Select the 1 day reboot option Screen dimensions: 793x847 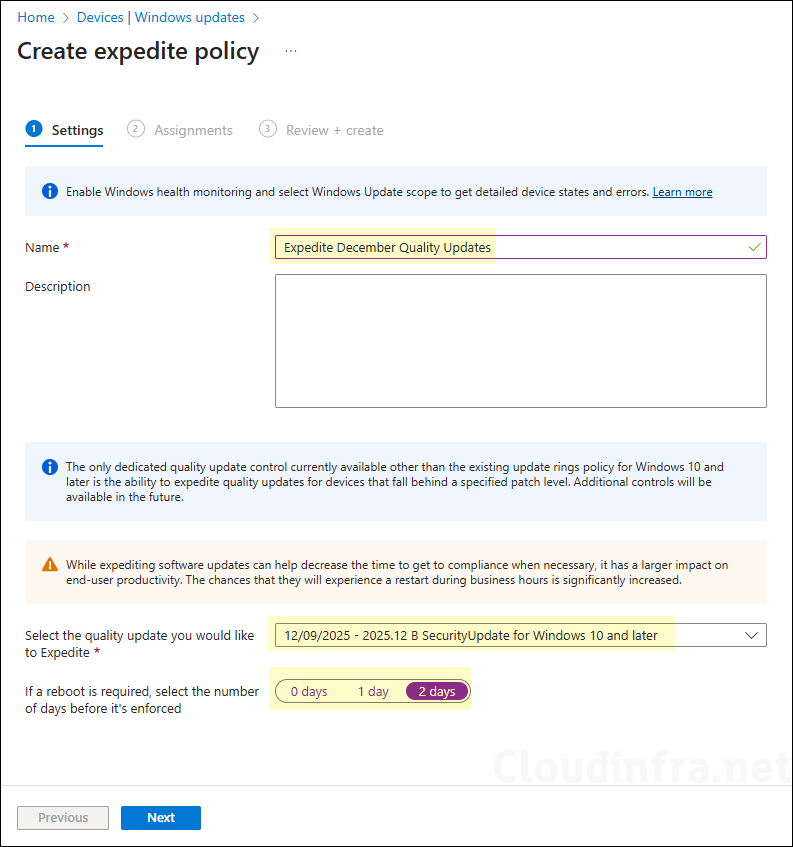372,690
